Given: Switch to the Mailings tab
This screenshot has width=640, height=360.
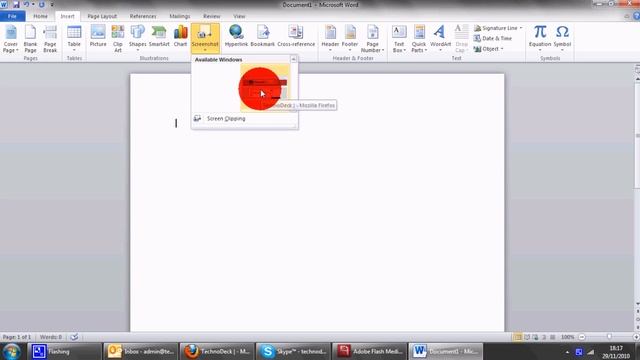Looking at the screenshot, I should click(x=180, y=16).
